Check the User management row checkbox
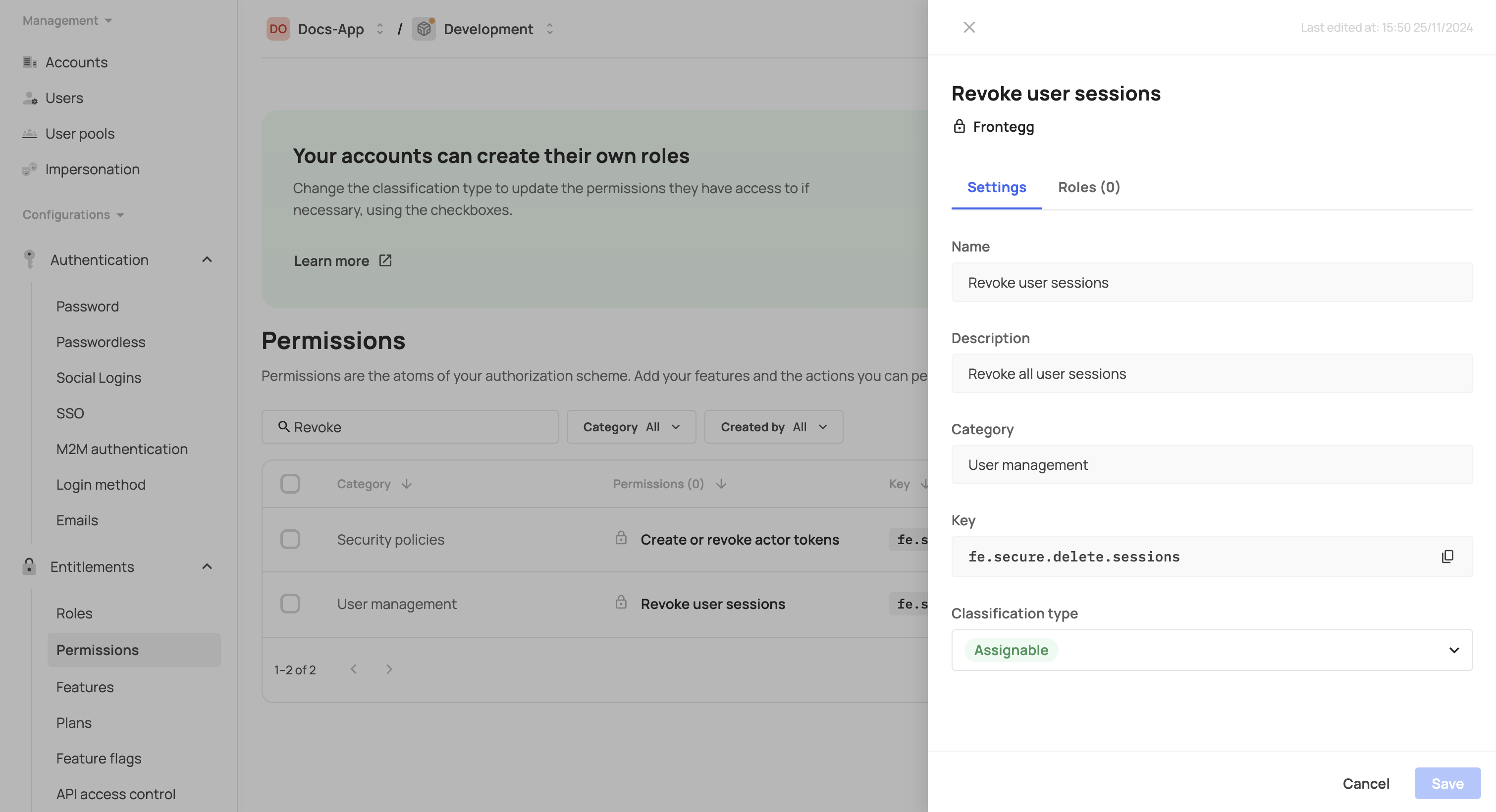 [x=290, y=604]
